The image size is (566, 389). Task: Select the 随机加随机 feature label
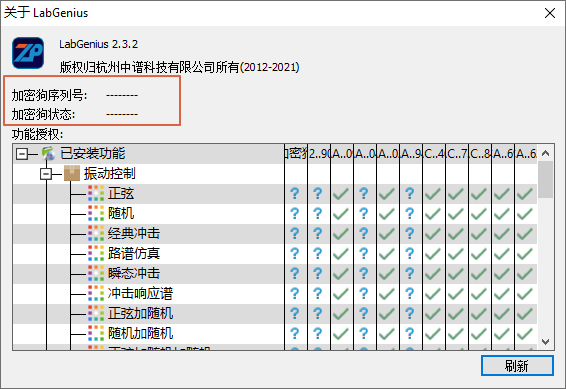(140, 333)
